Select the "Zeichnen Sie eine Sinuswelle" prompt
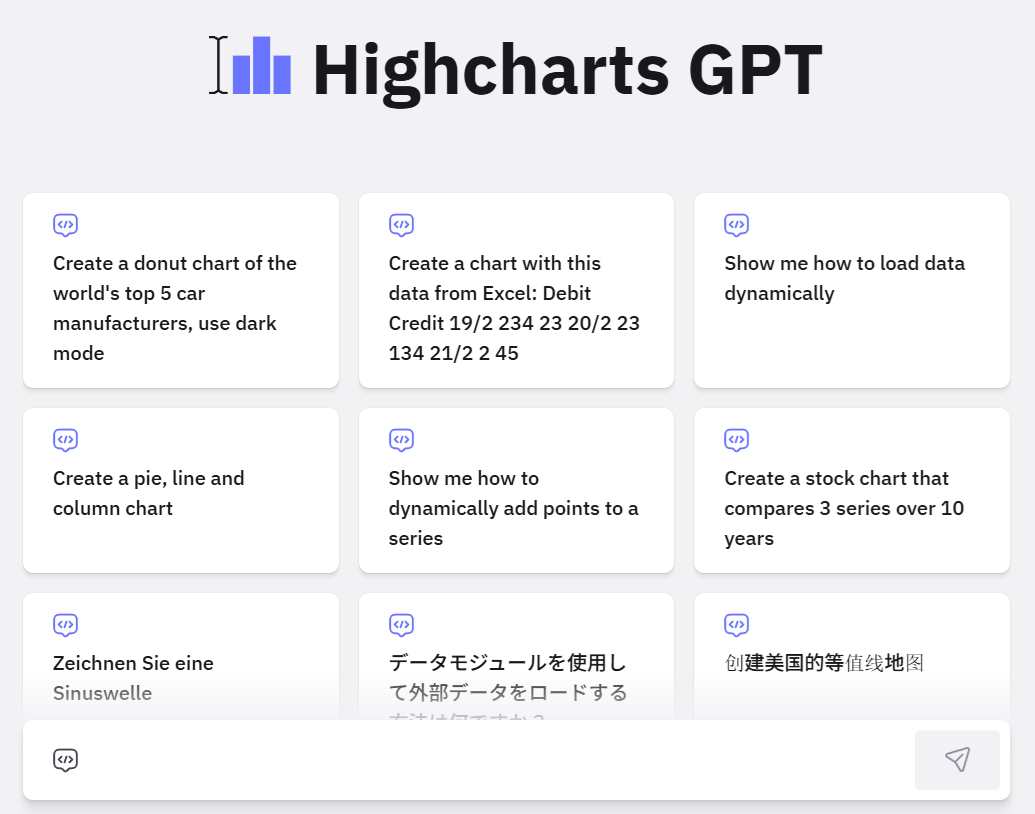The width and height of the screenshot is (1035, 814). click(x=133, y=677)
